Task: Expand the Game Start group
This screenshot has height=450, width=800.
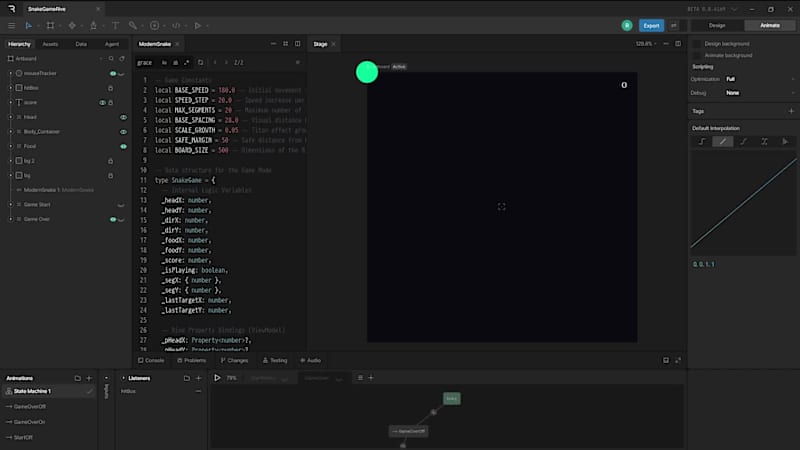Action: point(10,205)
